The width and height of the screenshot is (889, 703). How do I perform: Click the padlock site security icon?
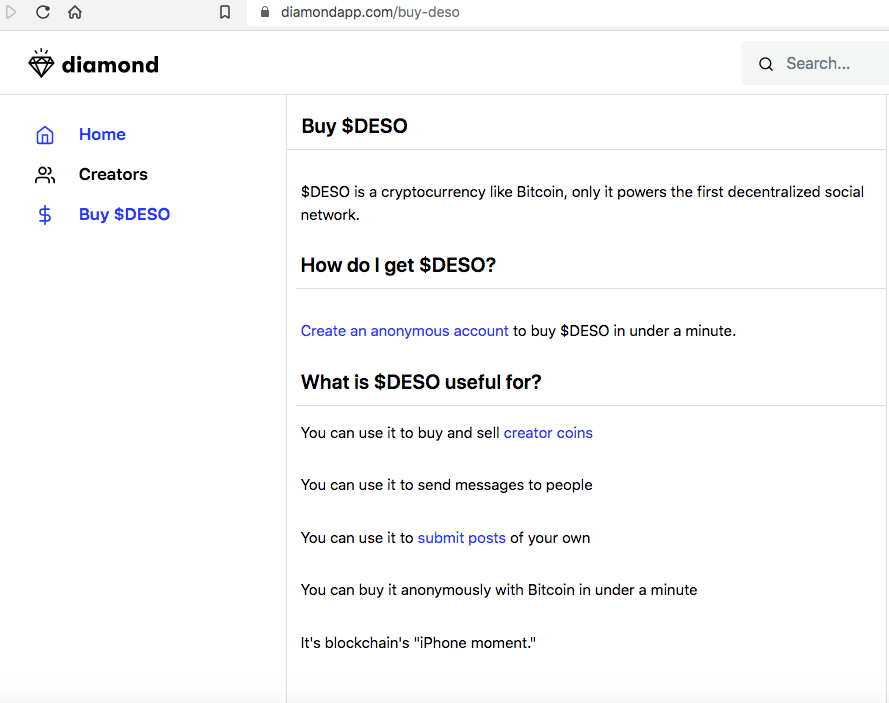(x=265, y=12)
